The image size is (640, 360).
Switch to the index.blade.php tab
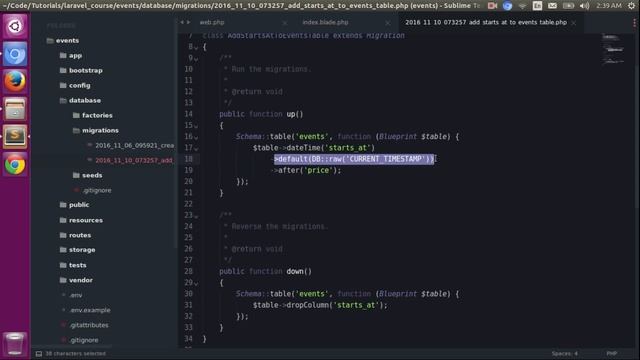click(325, 22)
